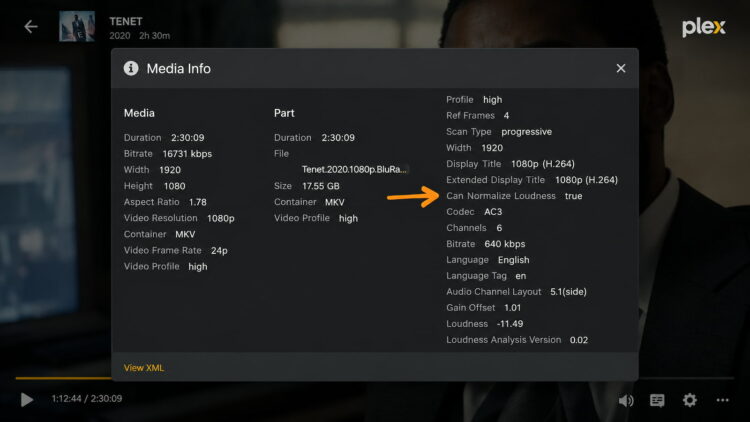Select the audio Bitrate value 640 kbps
The width and height of the screenshot is (750, 422).
[x=505, y=244]
